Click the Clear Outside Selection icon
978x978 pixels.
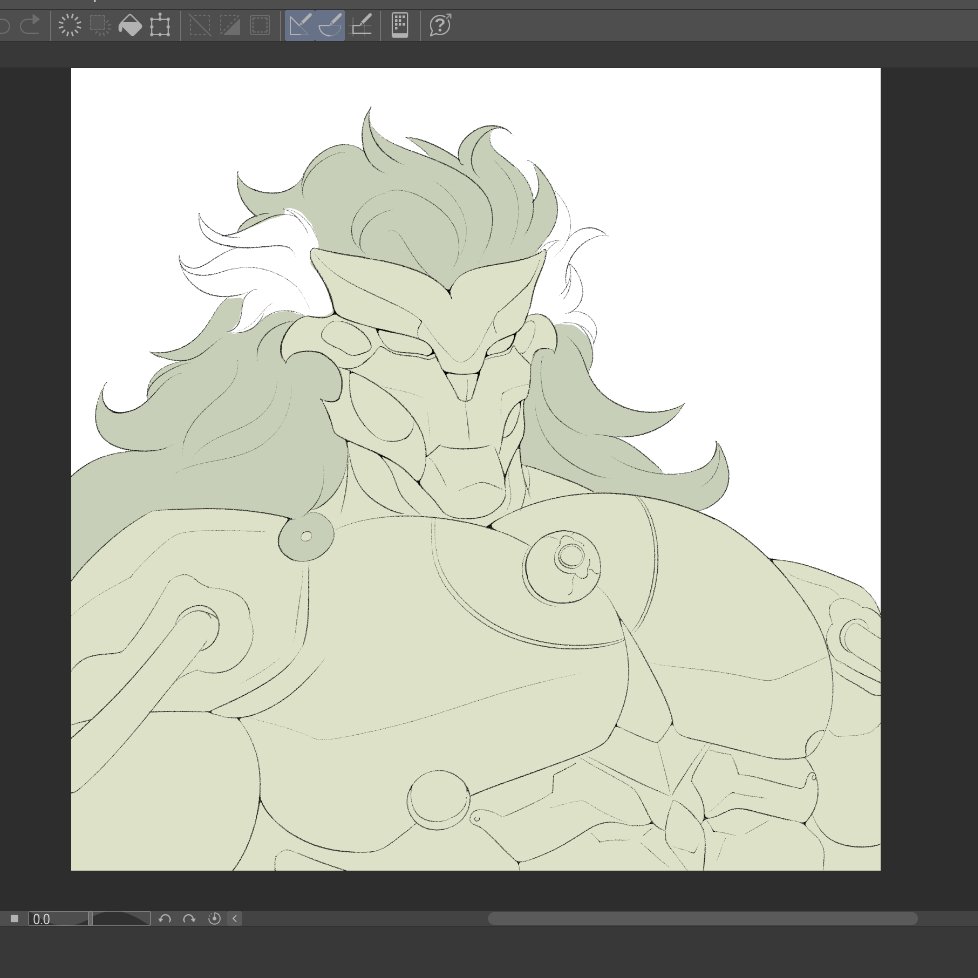coord(100,25)
